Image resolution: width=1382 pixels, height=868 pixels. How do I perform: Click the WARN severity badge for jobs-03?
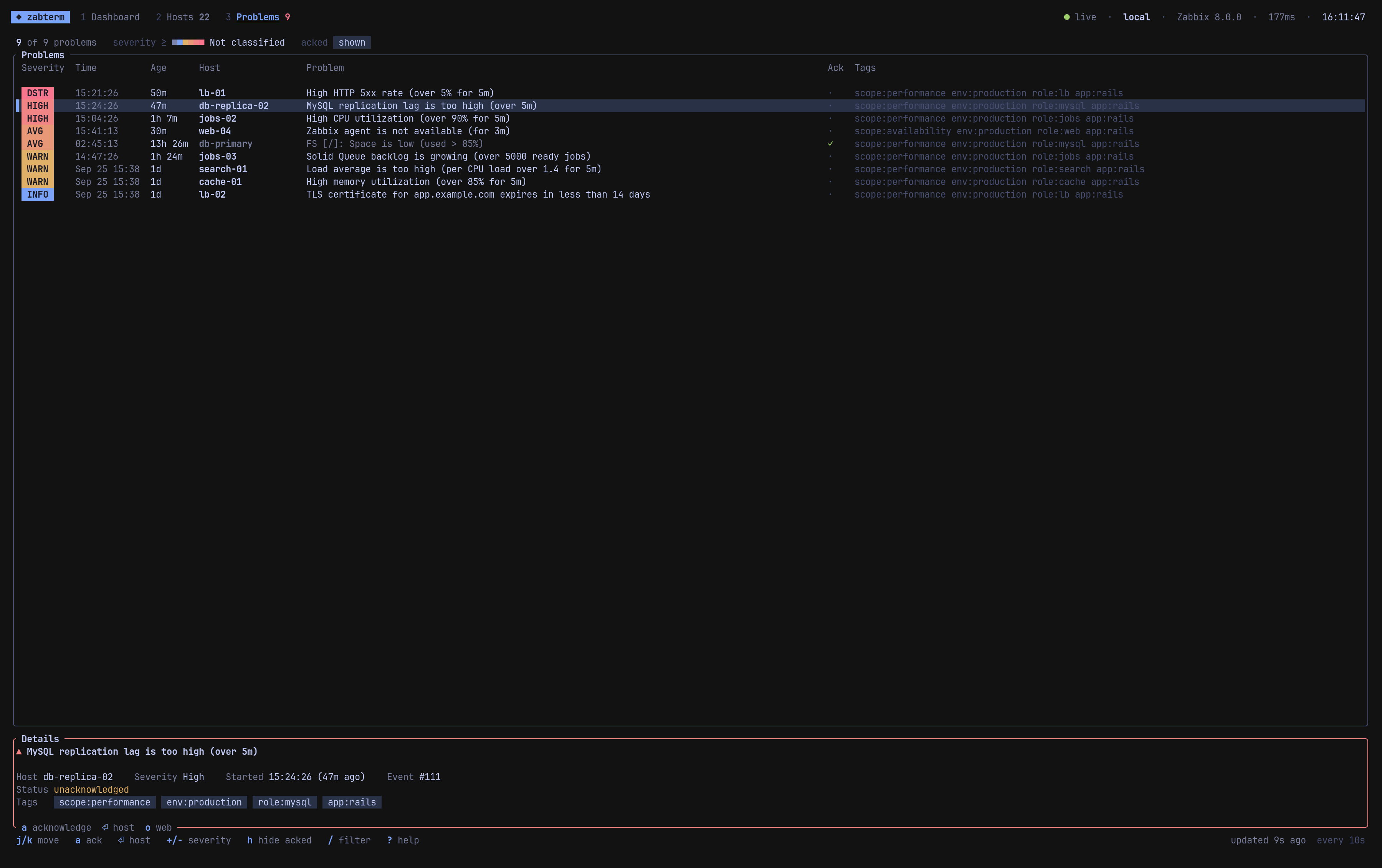pyautogui.click(x=37, y=156)
